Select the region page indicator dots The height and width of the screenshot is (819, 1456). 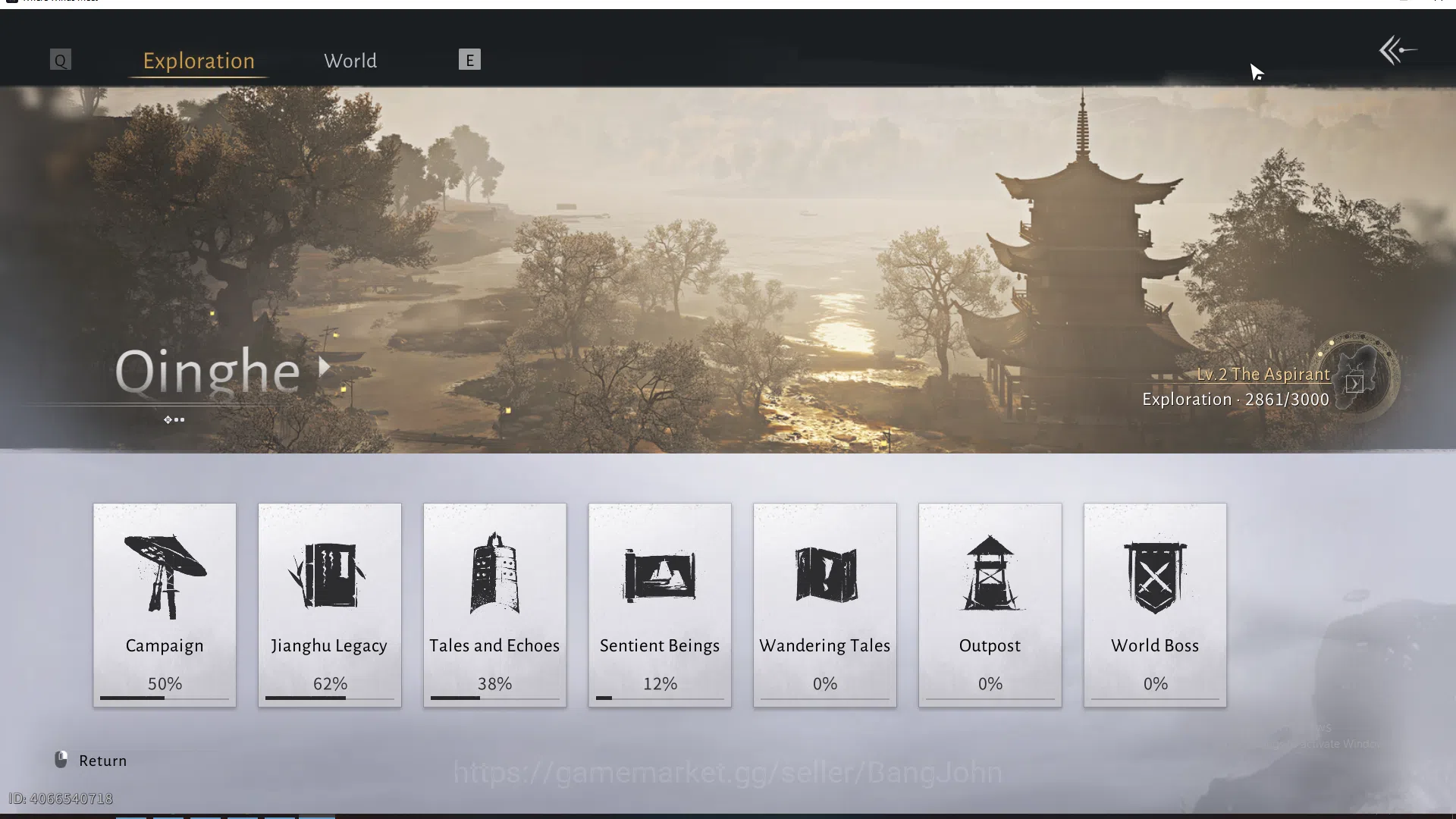coord(174,419)
